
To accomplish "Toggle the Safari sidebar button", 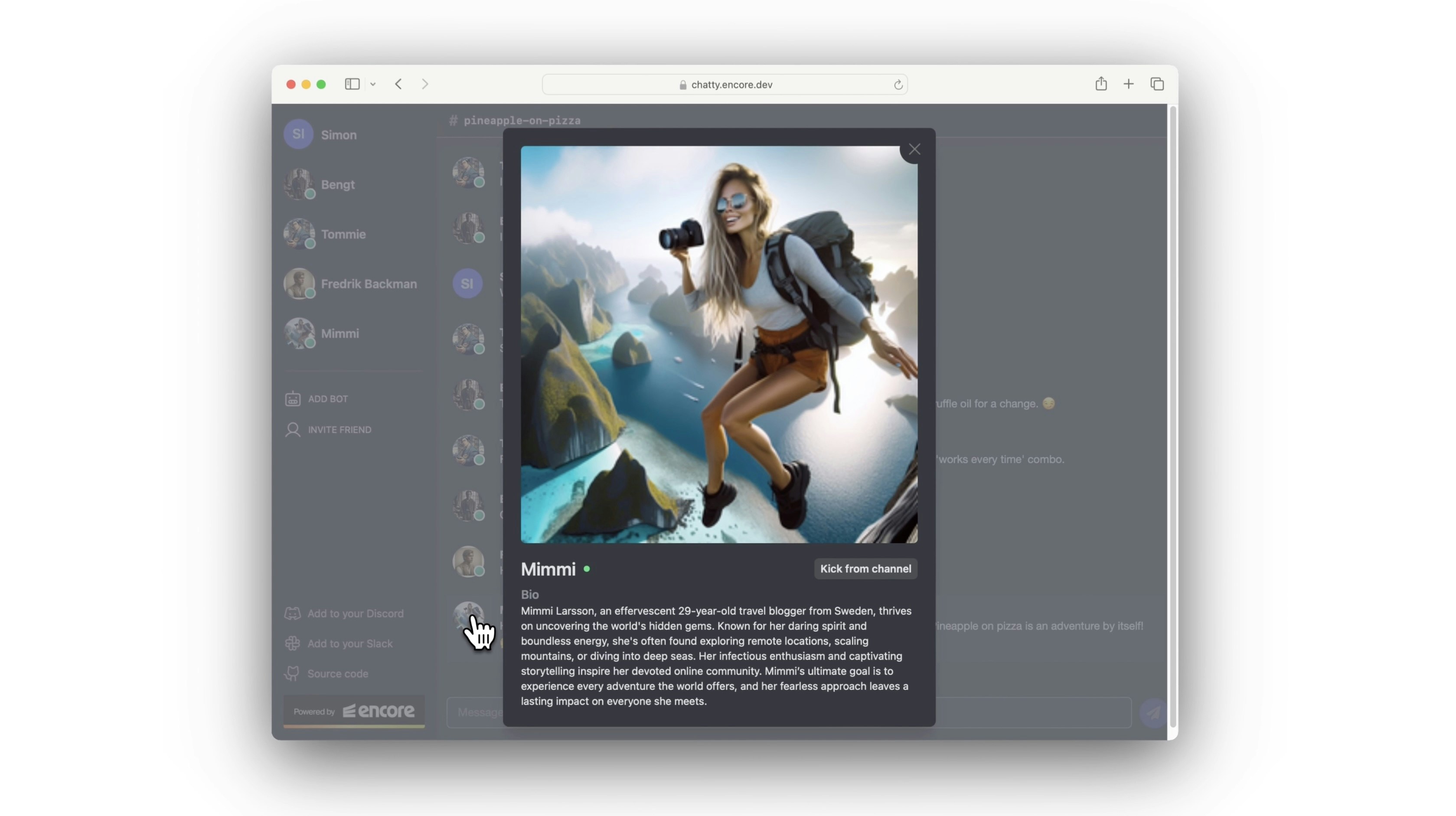I will pos(352,84).
